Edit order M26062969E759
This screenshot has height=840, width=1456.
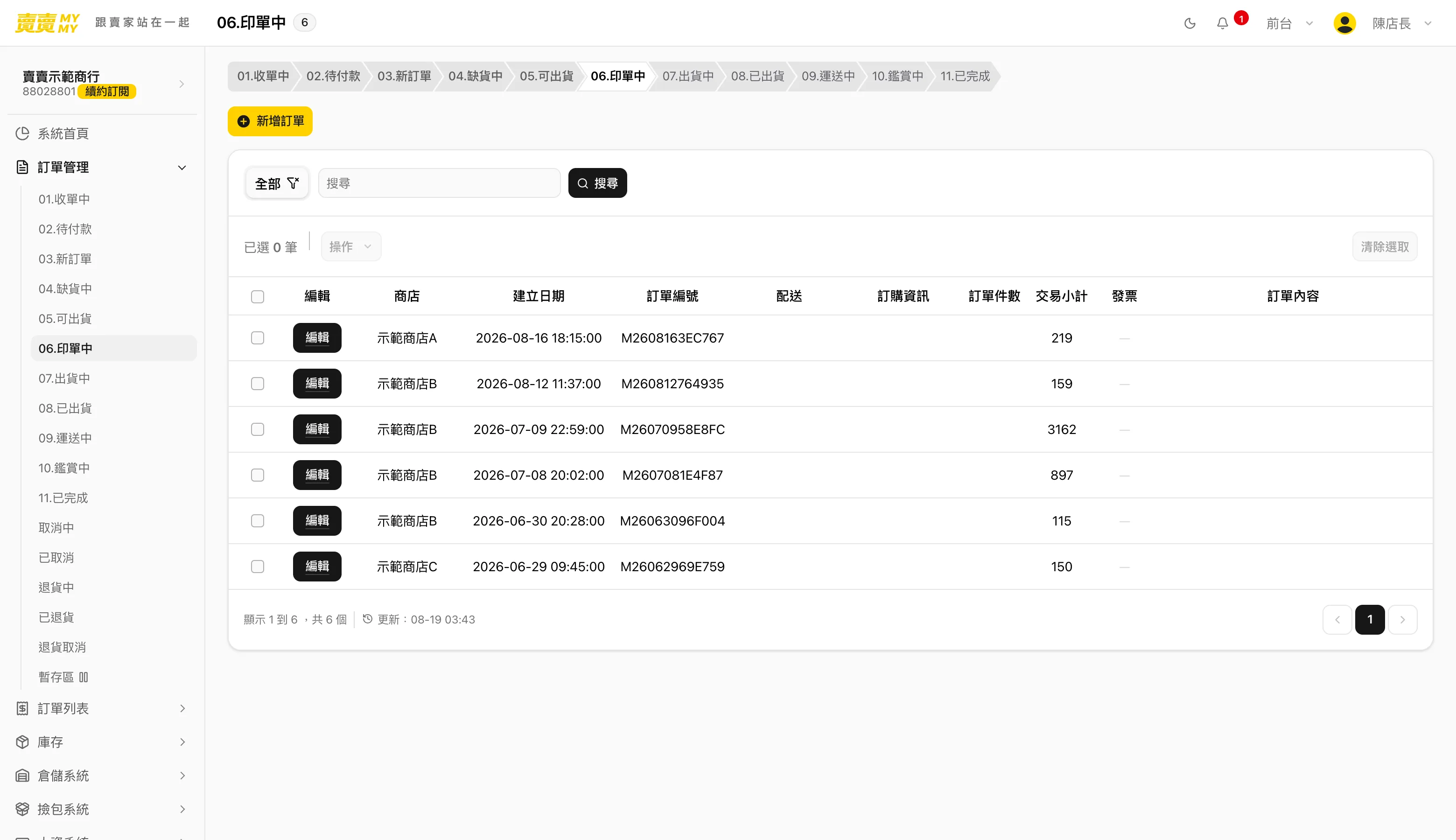point(317,567)
